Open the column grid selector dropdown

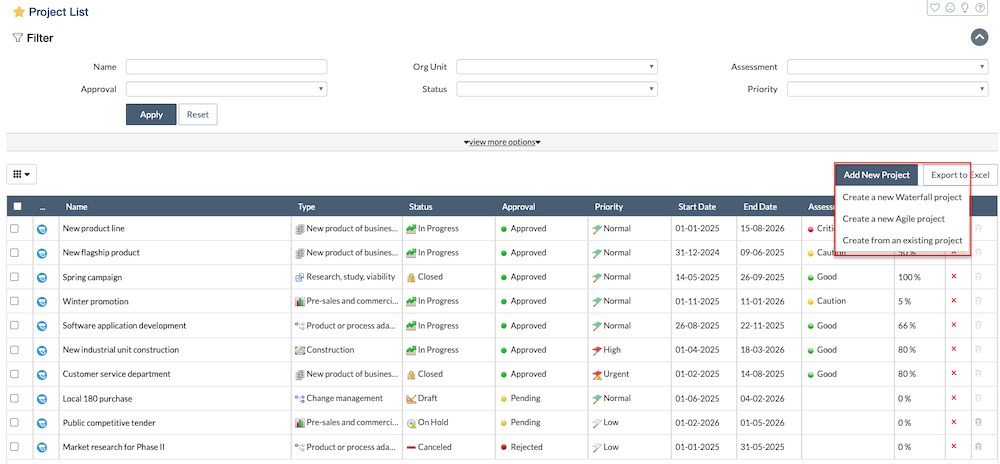tap(21, 174)
